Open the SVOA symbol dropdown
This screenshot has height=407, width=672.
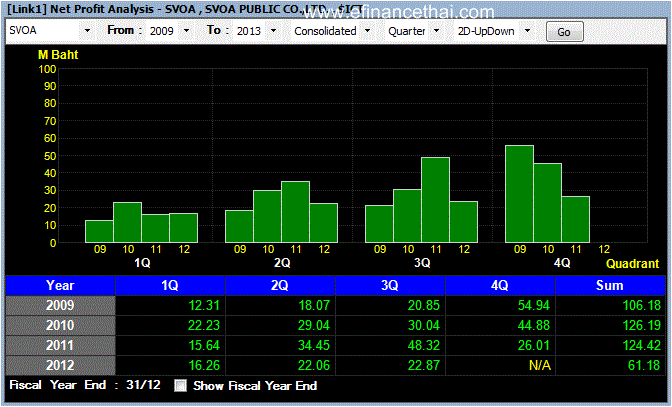(x=87, y=31)
